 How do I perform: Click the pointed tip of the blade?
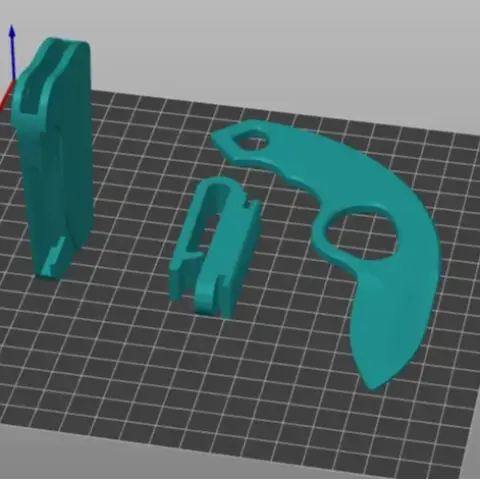(x=373, y=383)
